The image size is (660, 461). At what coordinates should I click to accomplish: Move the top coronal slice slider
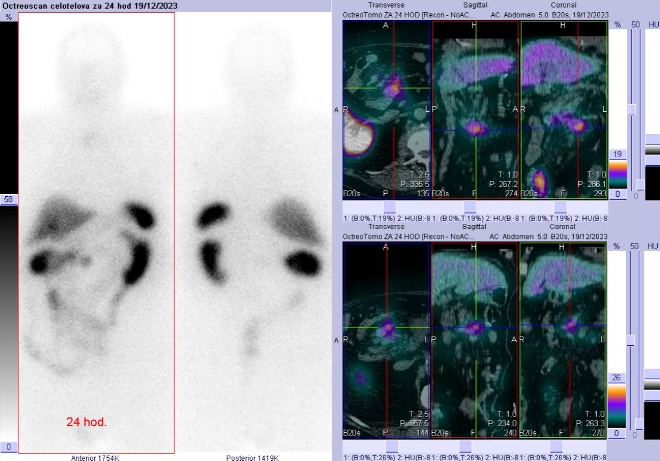[560, 207]
